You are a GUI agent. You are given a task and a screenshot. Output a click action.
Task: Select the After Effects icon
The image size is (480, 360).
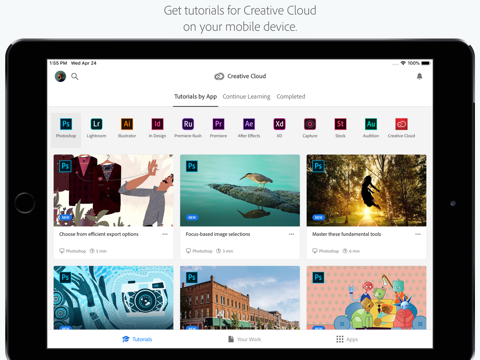[249, 124]
